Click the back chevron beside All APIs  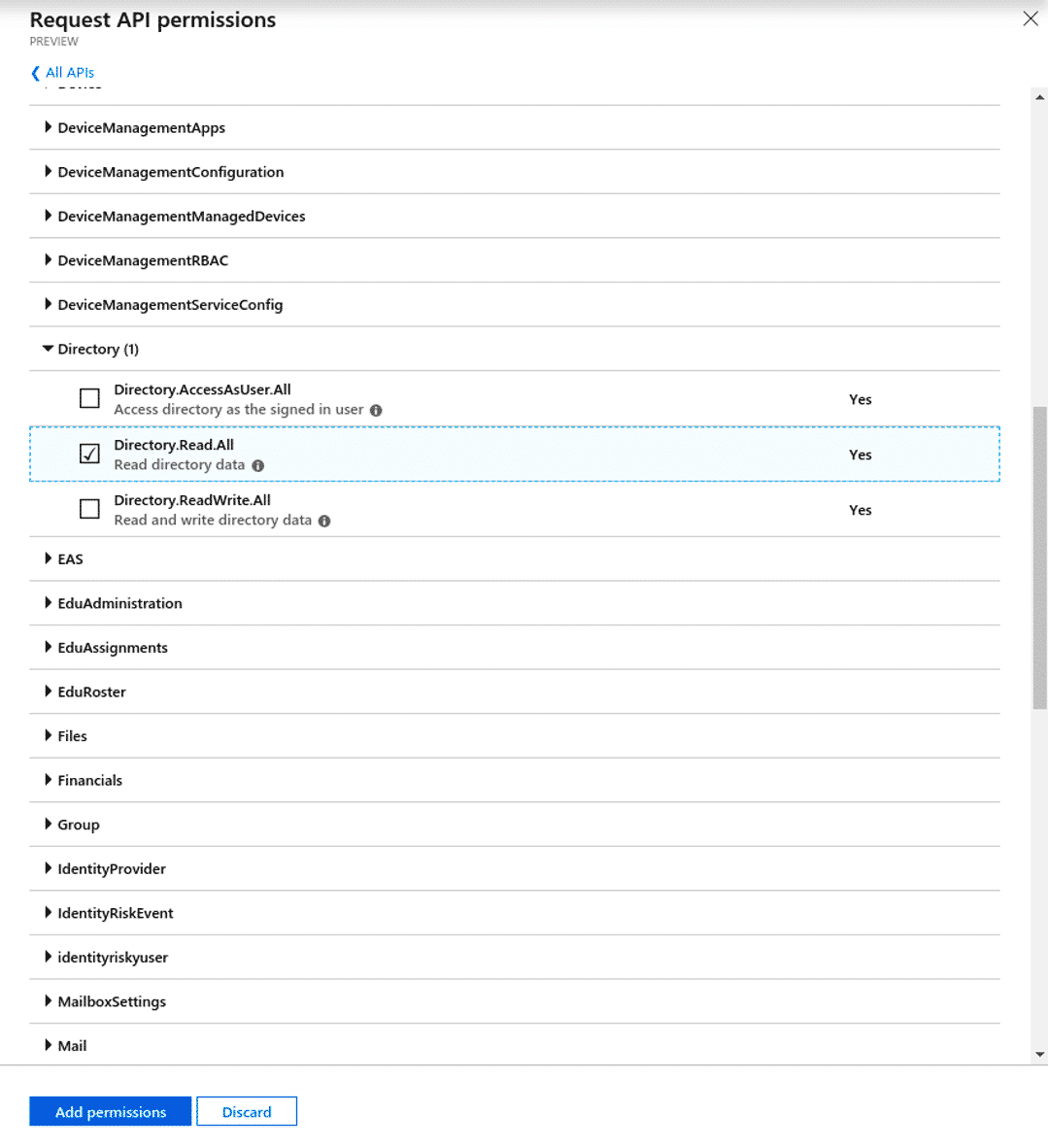click(x=36, y=73)
